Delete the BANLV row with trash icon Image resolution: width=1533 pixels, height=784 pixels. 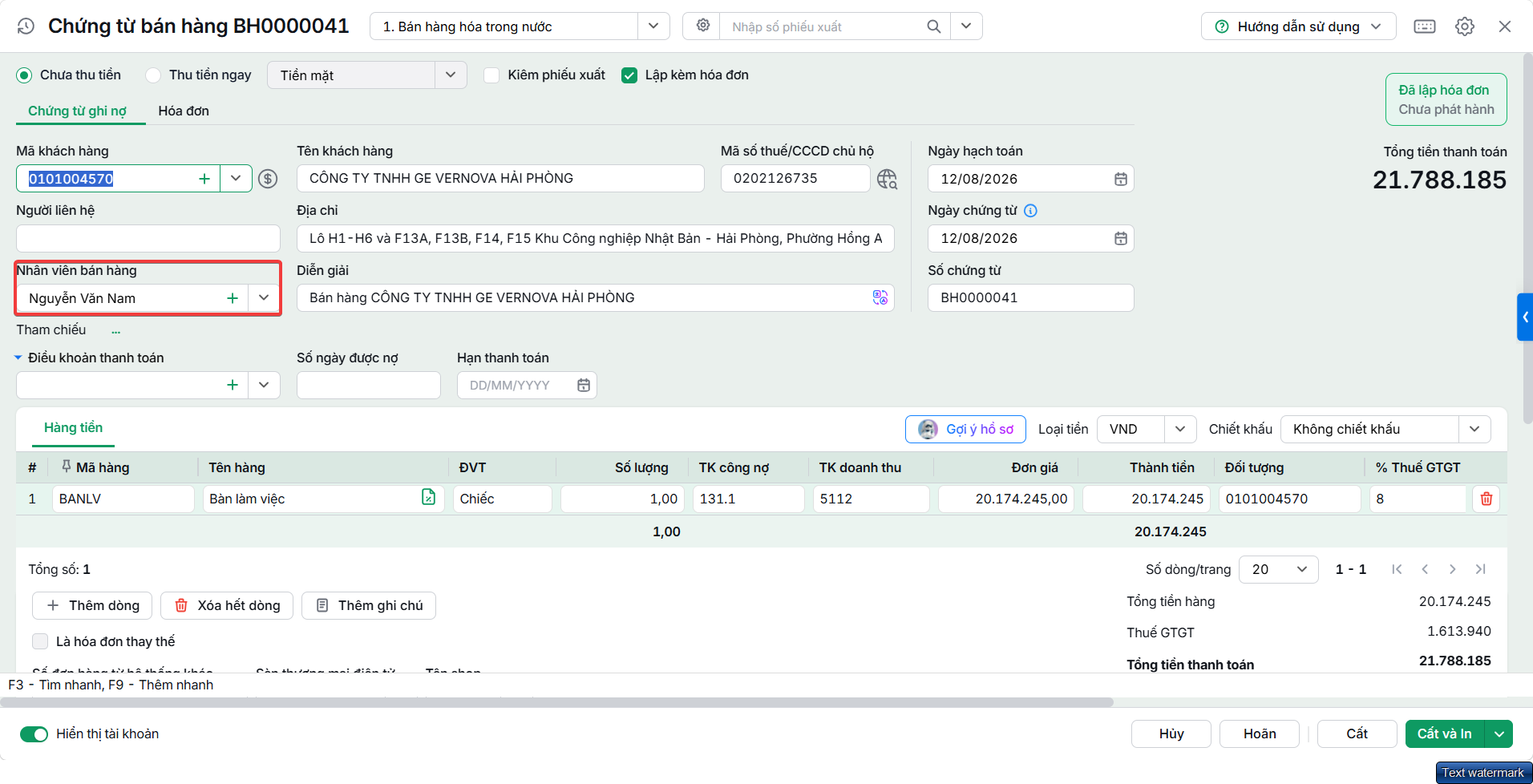click(x=1486, y=499)
